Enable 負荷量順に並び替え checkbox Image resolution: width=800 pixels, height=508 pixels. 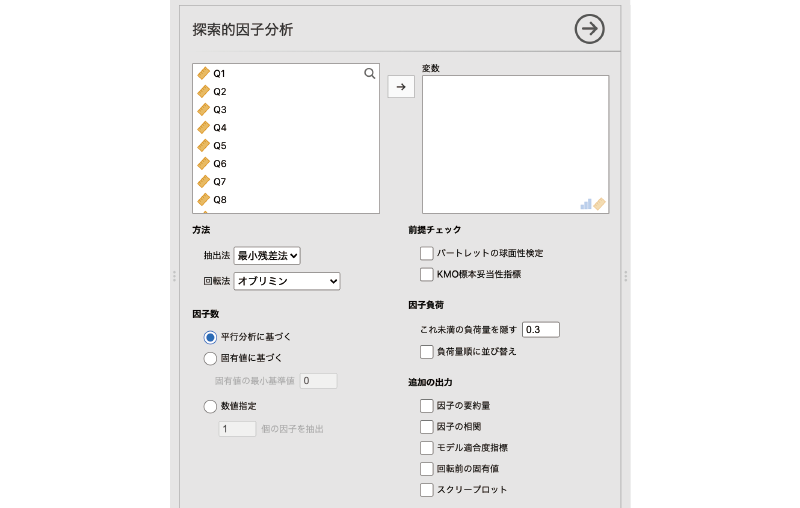click(x=427, y=352)
